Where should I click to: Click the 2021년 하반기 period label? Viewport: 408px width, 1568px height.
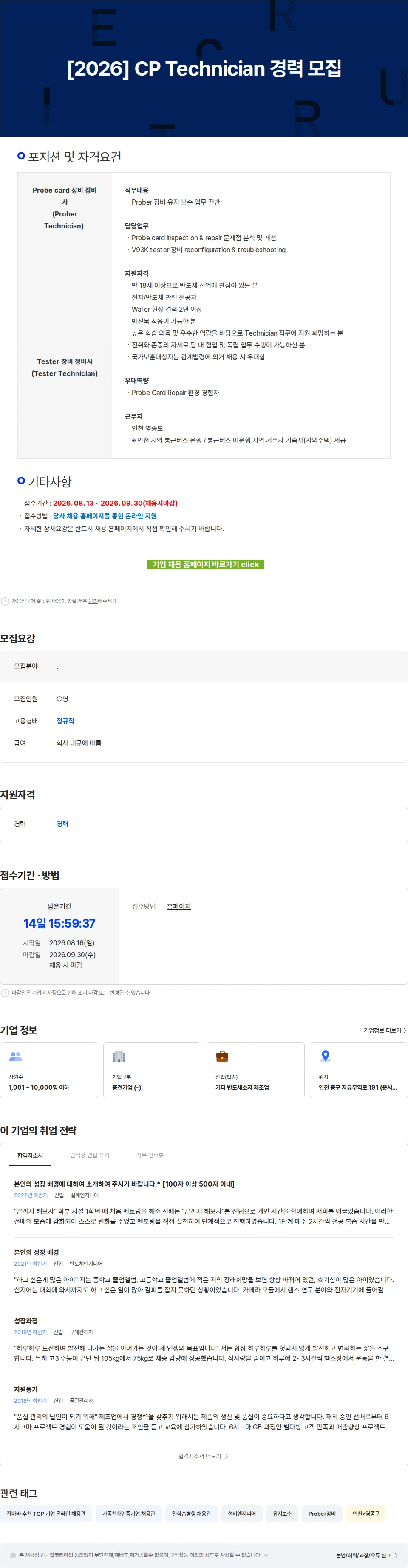pos(31,1264)
